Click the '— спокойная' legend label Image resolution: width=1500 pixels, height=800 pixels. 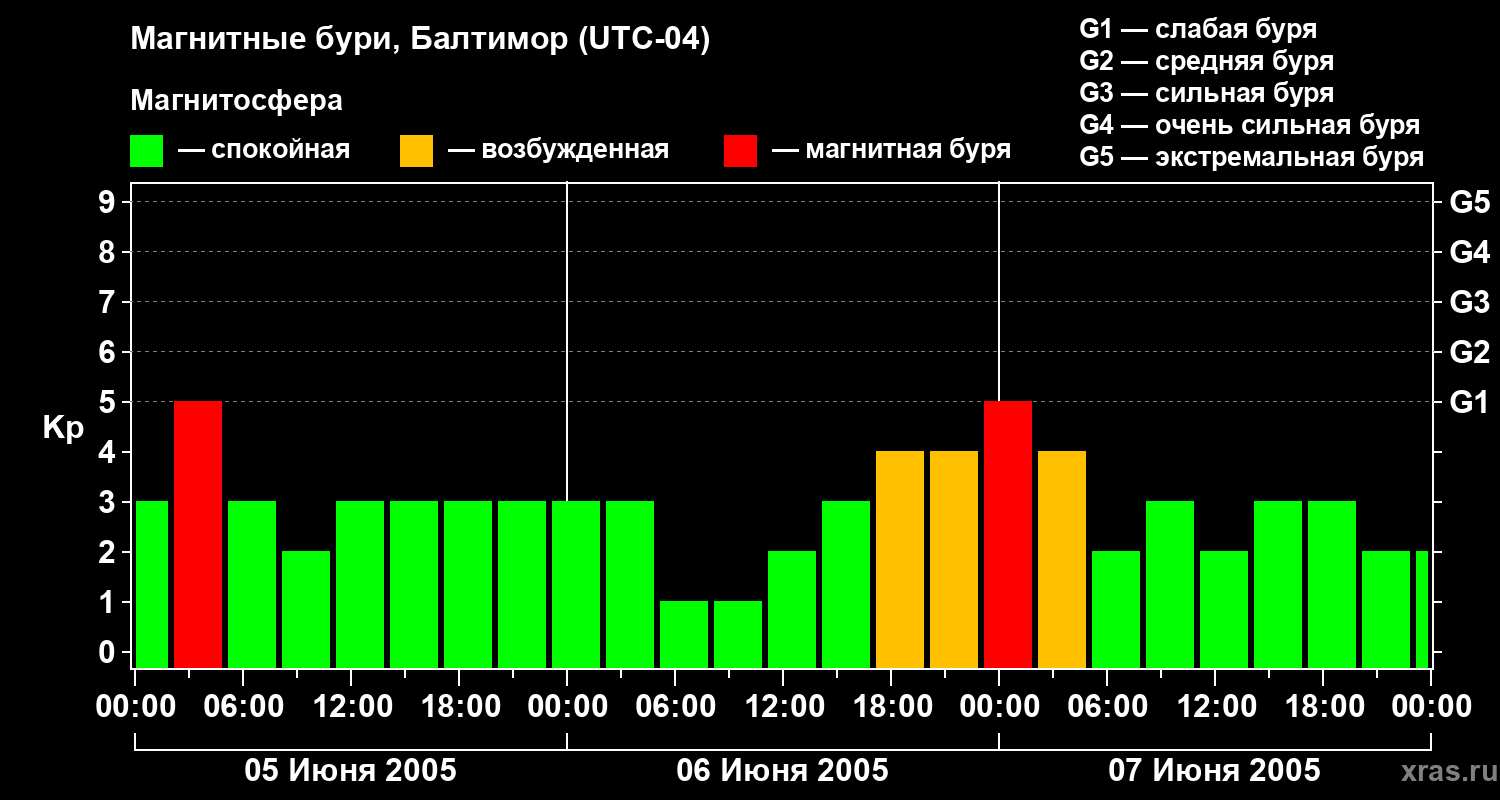[x=264, y=150]
